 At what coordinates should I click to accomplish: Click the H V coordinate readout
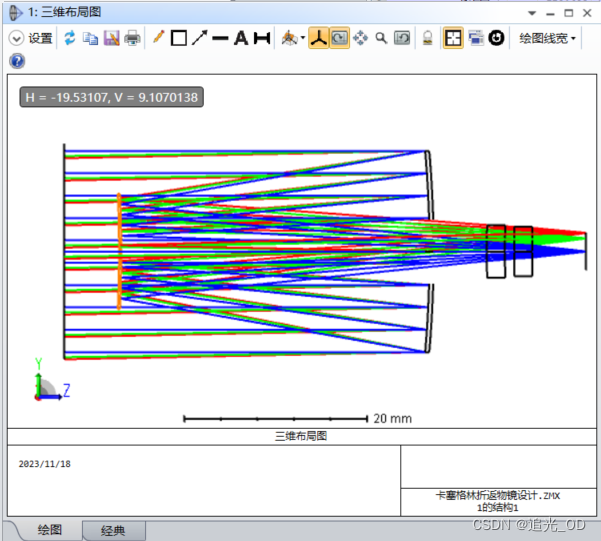point(112,97)
